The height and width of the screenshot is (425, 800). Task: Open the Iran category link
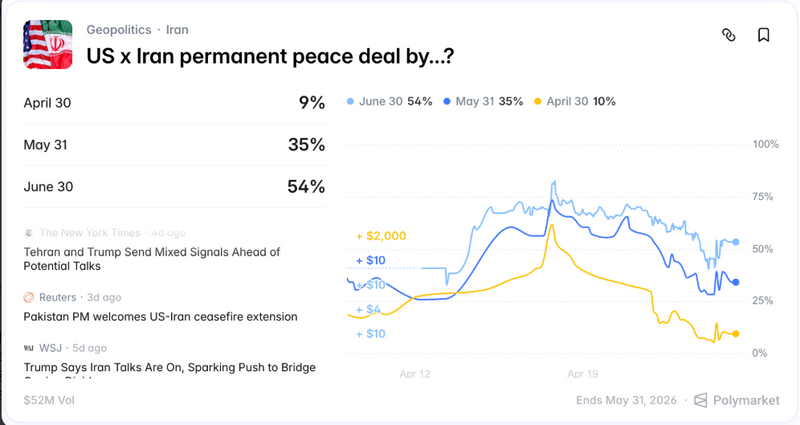(x=177, y=29)
